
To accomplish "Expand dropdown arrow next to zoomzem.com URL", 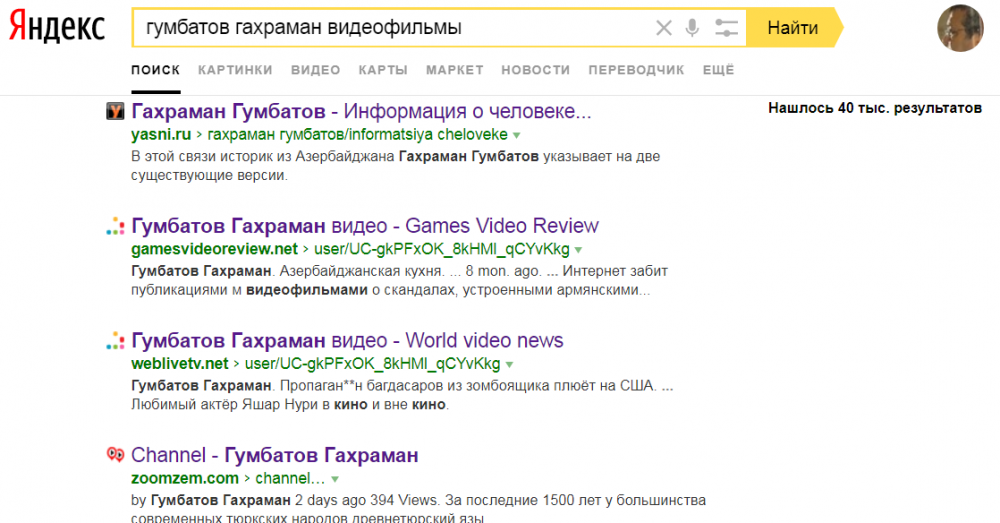I will click(335, 479).
